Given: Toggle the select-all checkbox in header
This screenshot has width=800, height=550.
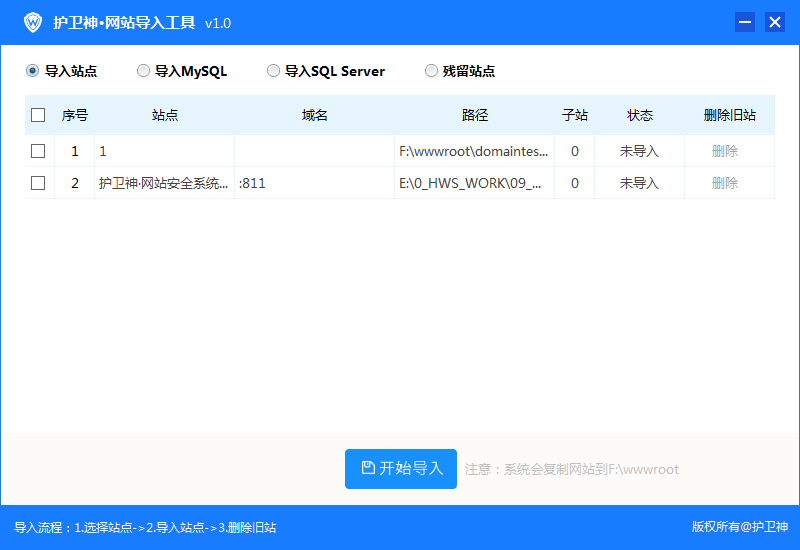Looking at the screenshot, I should 38,115.
